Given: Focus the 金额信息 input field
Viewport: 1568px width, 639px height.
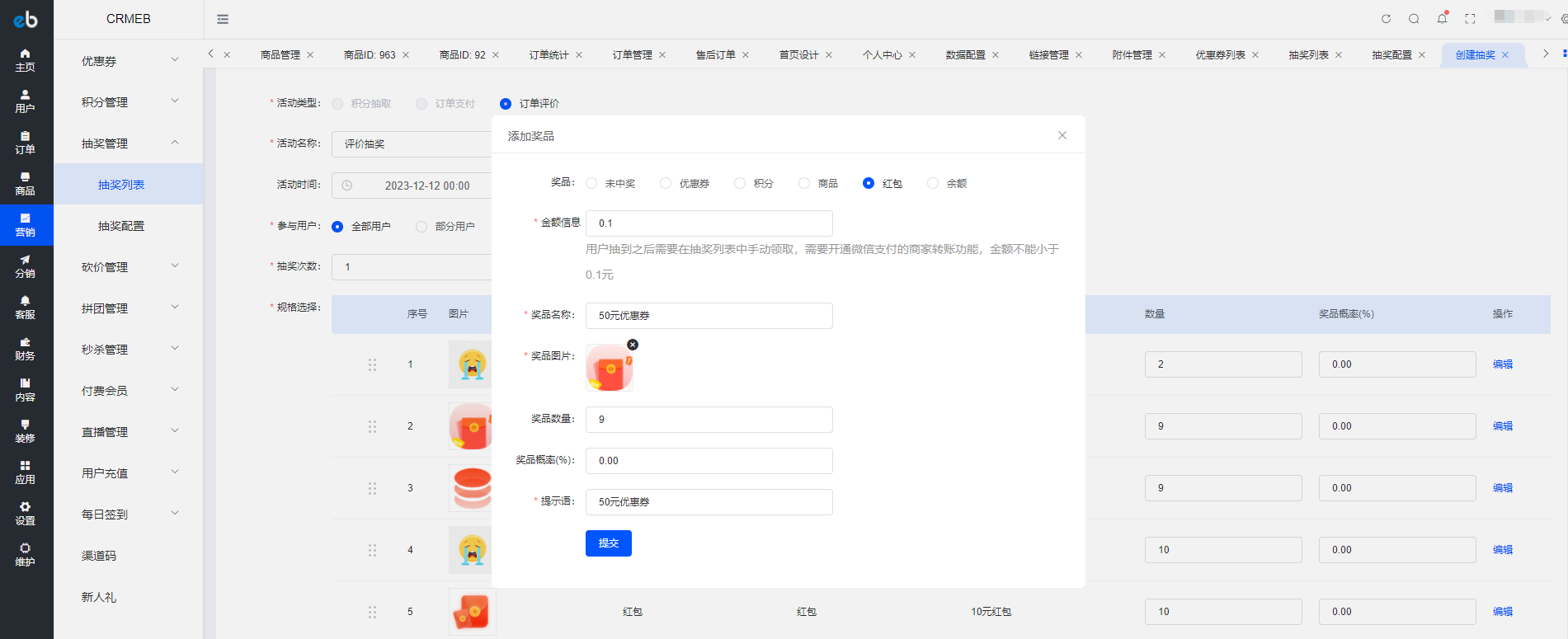Looking at the screenshot, I should tap(709, 223).
